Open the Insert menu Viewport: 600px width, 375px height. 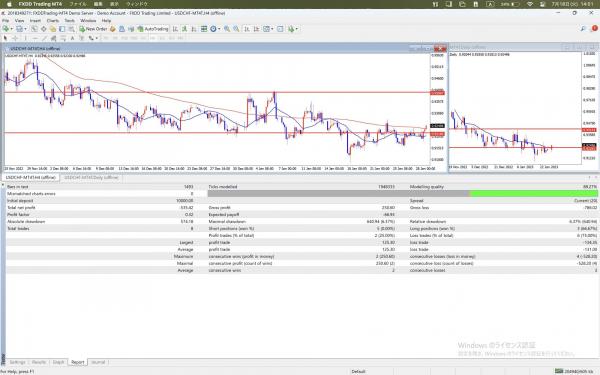(35, 21)
